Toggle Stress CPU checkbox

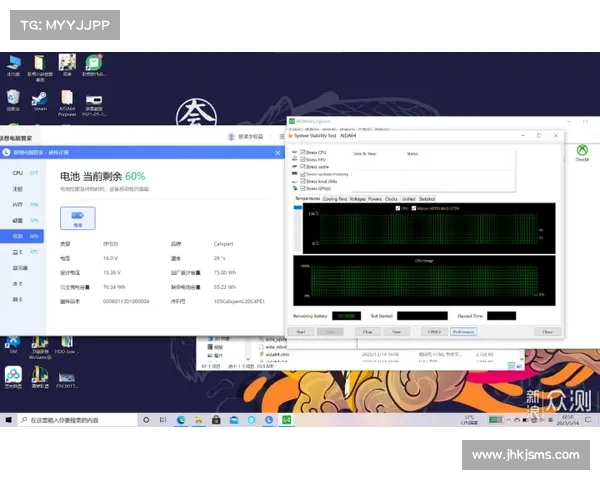coord(303,152)
